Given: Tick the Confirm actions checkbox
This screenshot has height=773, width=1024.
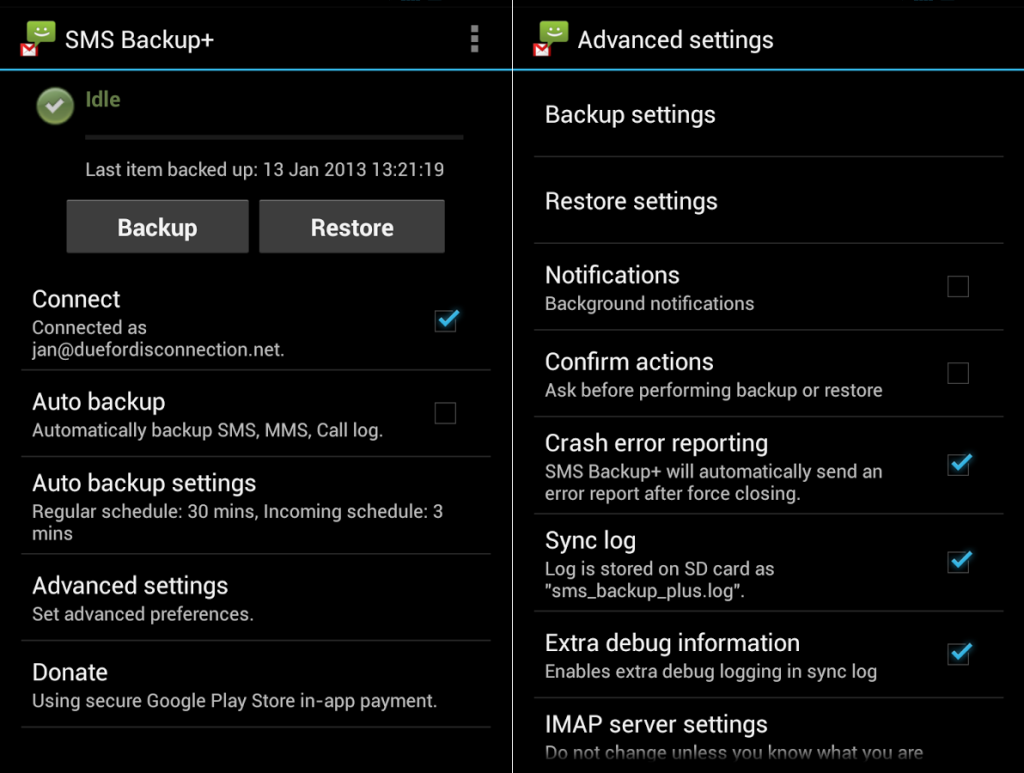Looking at the screenshot, I should pyautogui.click(x=958, y=373).
